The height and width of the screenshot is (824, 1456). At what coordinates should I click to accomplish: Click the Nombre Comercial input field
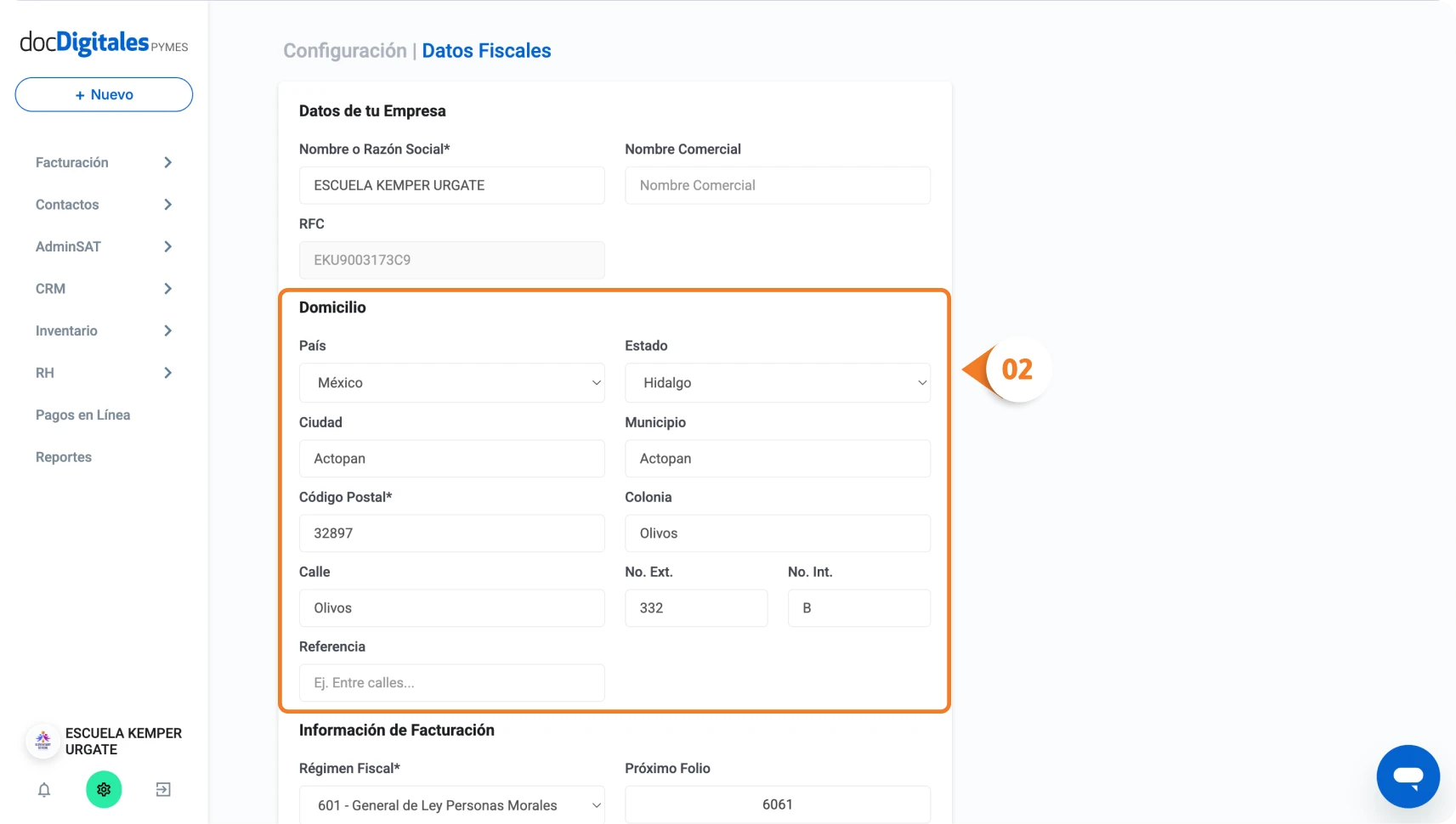[778, 185]
